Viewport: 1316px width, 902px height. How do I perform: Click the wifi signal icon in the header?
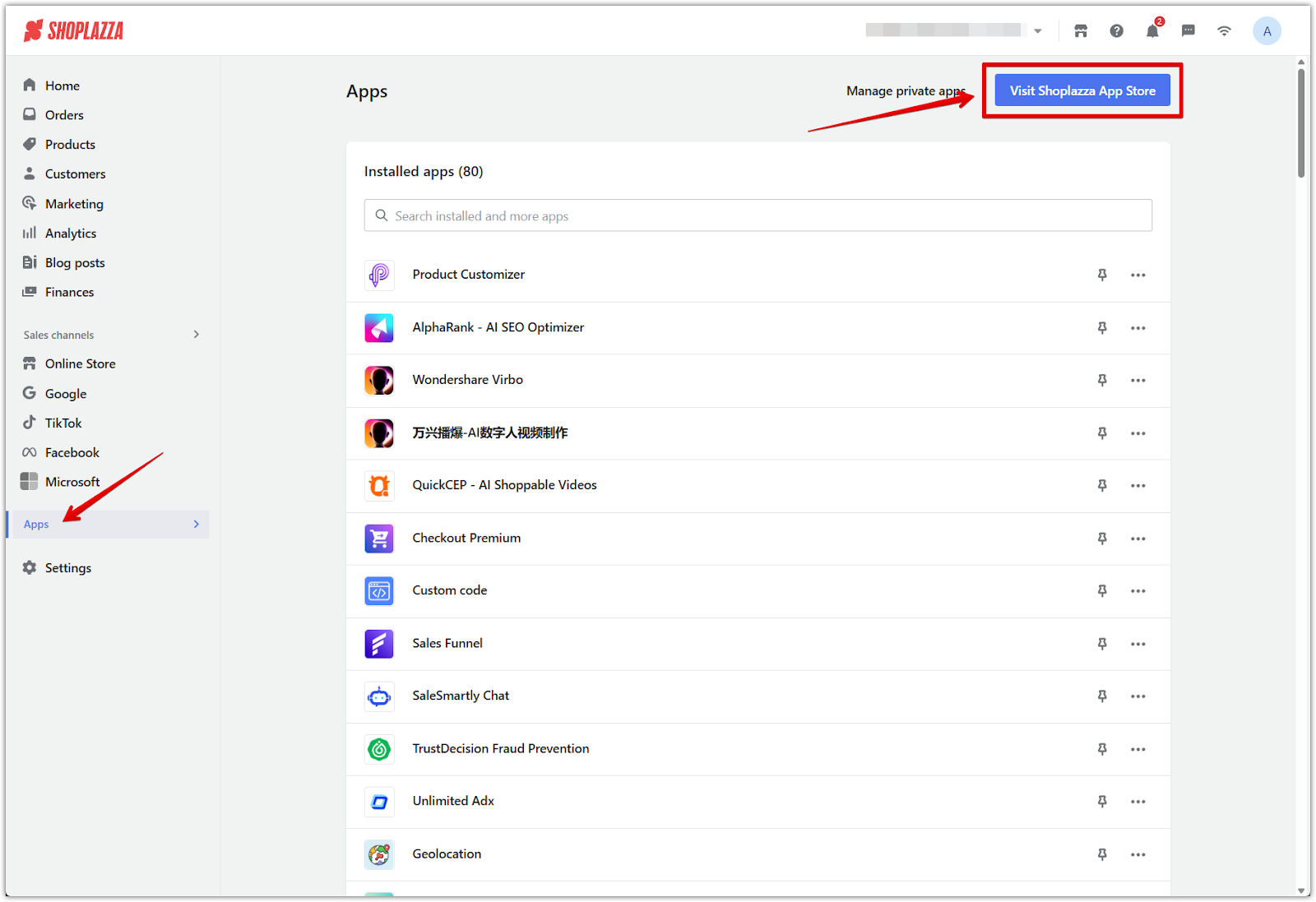(1225, 31)
